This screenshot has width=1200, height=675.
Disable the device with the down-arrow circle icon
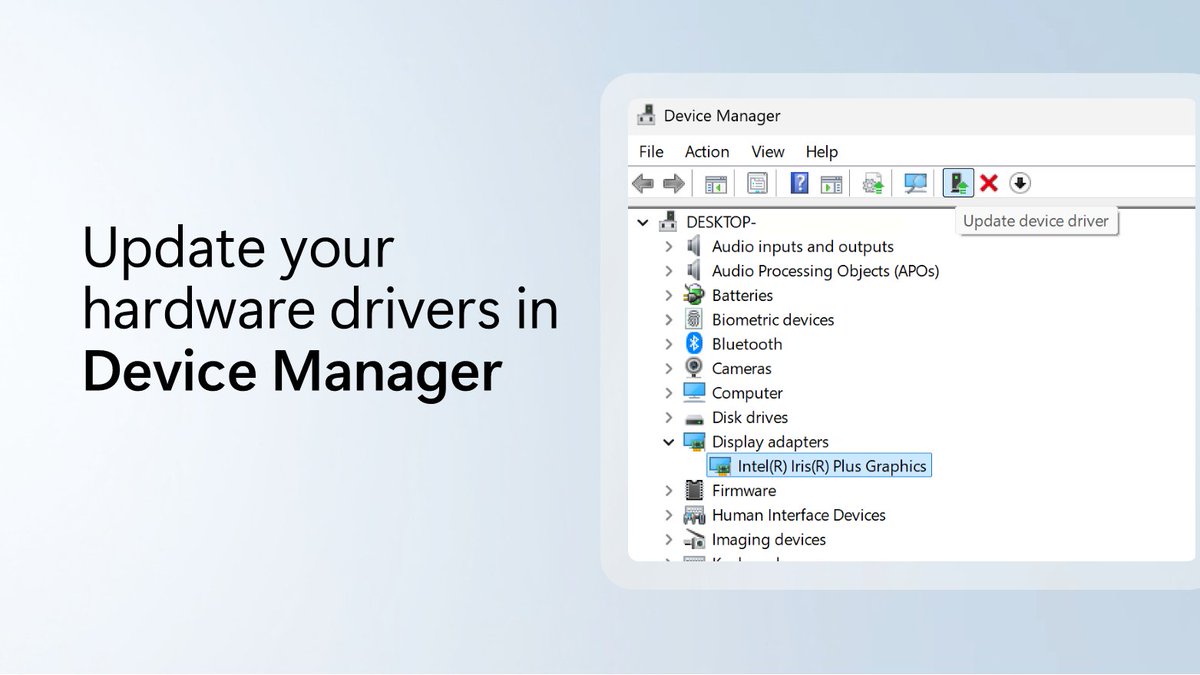[1019, 183]
